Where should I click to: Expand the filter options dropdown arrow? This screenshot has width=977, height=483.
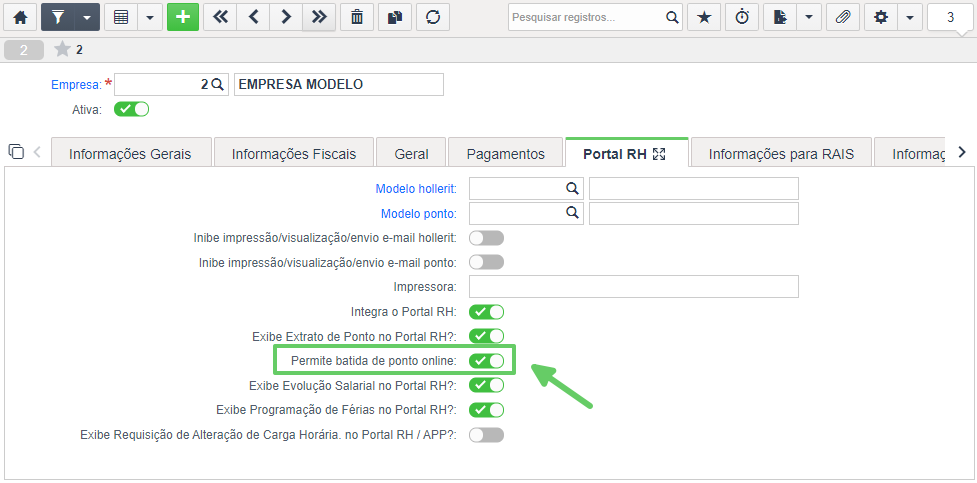[87, 17]
